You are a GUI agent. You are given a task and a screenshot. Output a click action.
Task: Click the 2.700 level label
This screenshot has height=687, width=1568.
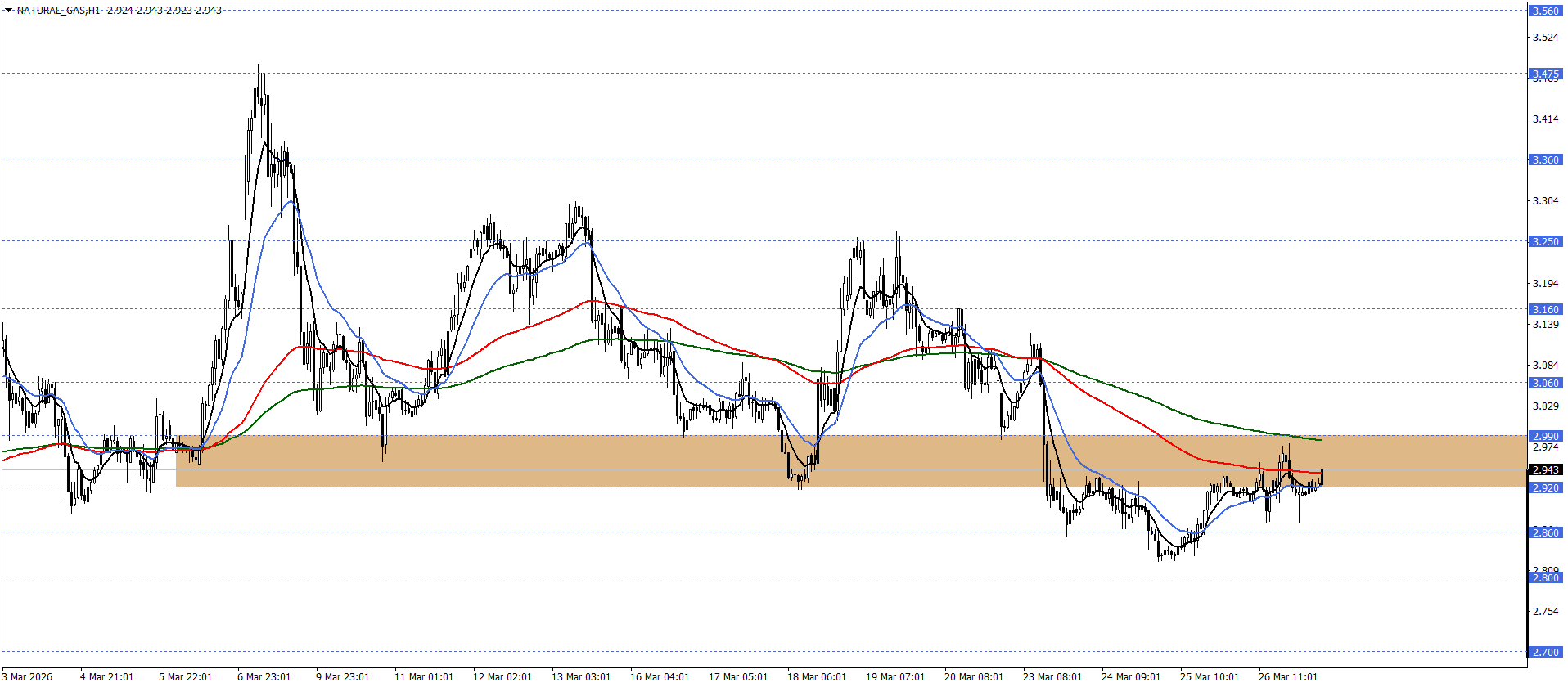1545,652
